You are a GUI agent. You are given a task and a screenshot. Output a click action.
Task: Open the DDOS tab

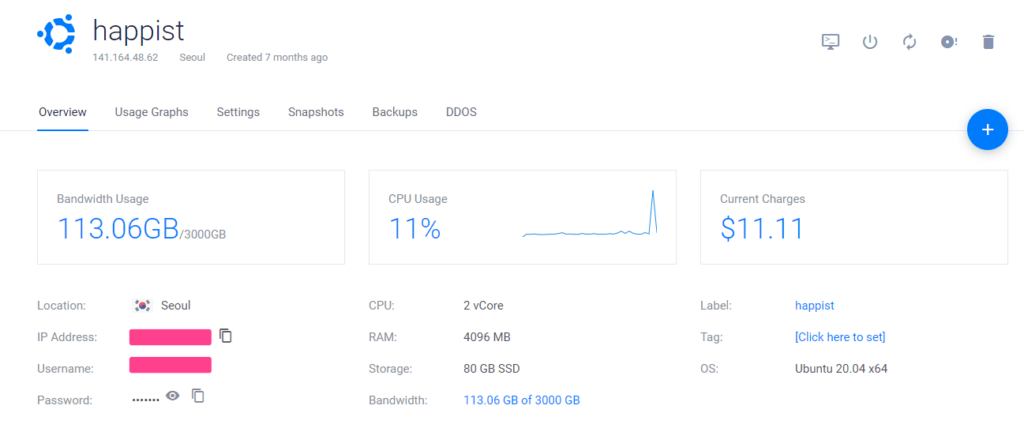461,112
